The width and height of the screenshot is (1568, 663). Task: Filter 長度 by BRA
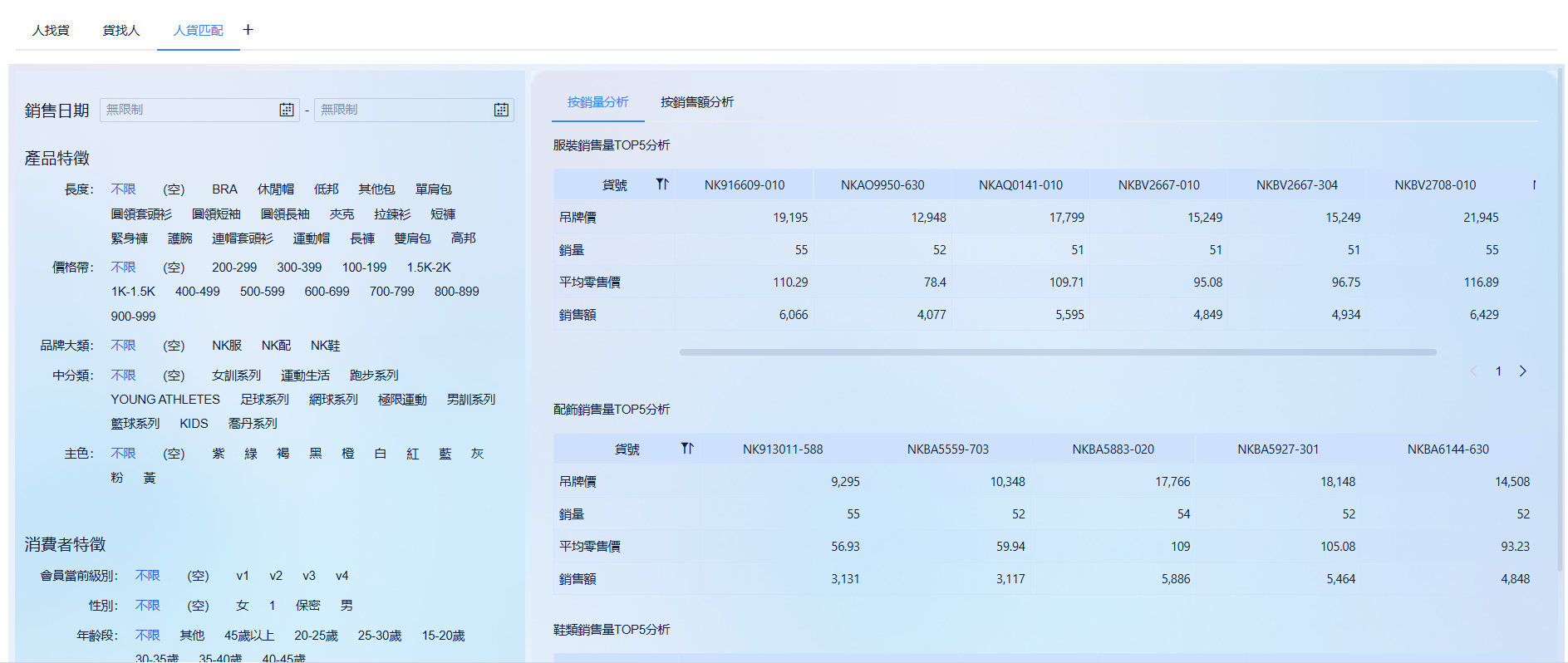pos(224,189)
